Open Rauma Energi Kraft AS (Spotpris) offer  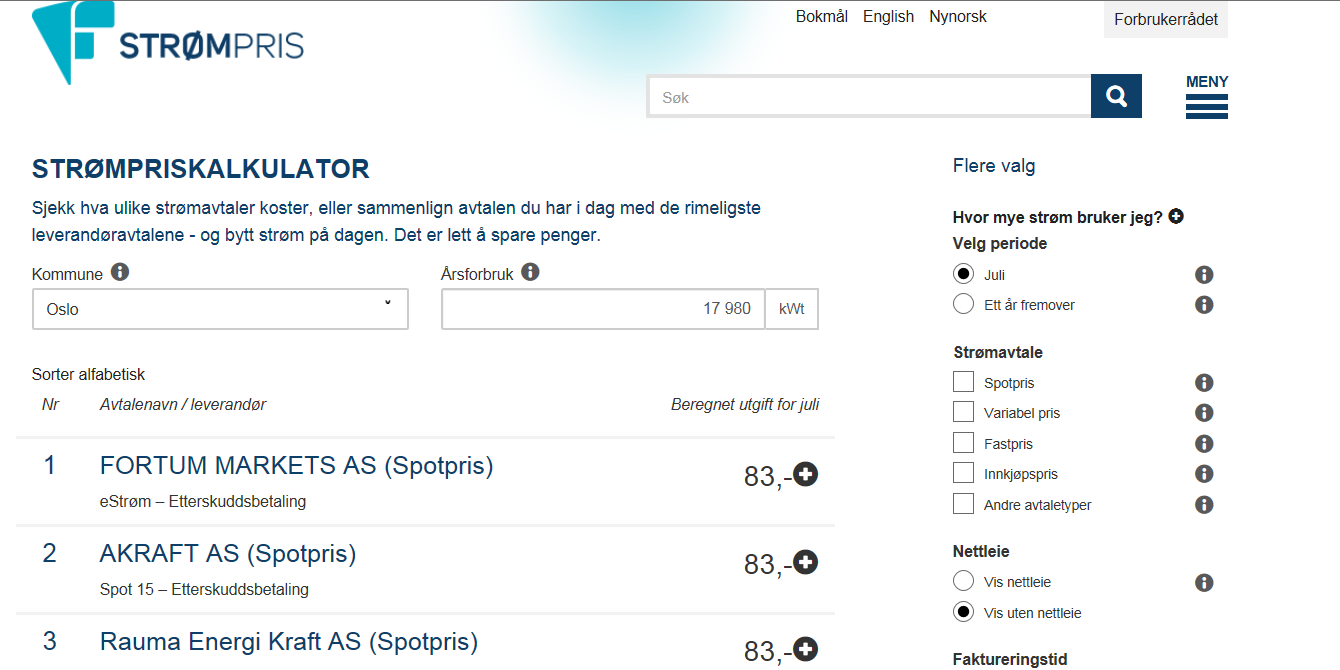pos(289,641)
